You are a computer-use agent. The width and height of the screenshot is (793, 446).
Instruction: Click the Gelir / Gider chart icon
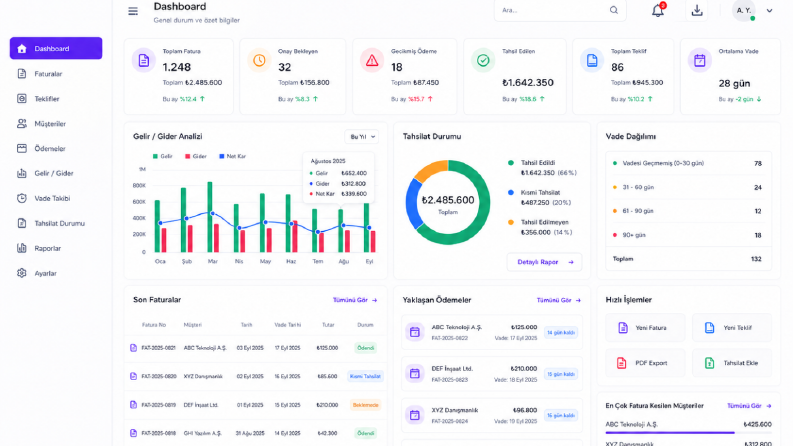point(22,173)
